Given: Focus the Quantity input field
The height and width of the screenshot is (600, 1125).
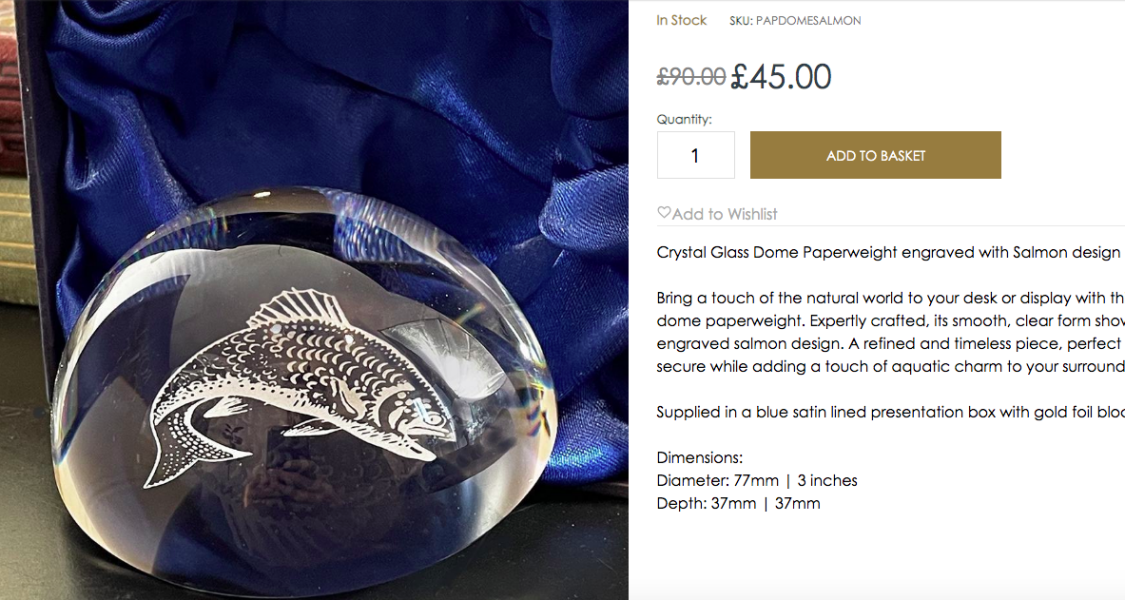Looking at the screenshot, I should (695, 155).
